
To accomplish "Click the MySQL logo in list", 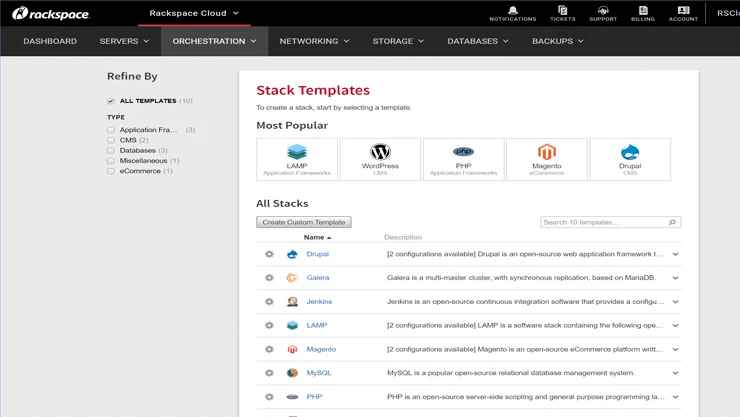I will (292, 373).
